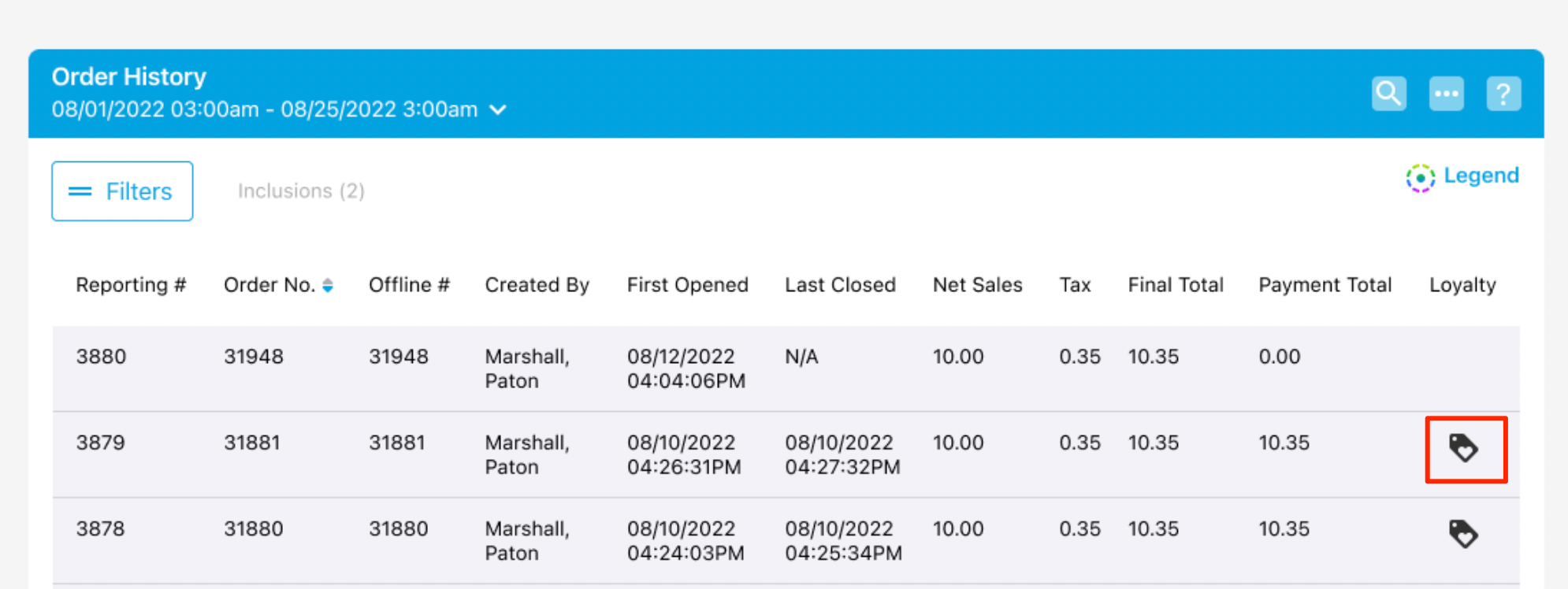Click loyalty tag icon for order 31880
The width and height of the screenshot is (1568, 589).
click(x=1464, y=535)
